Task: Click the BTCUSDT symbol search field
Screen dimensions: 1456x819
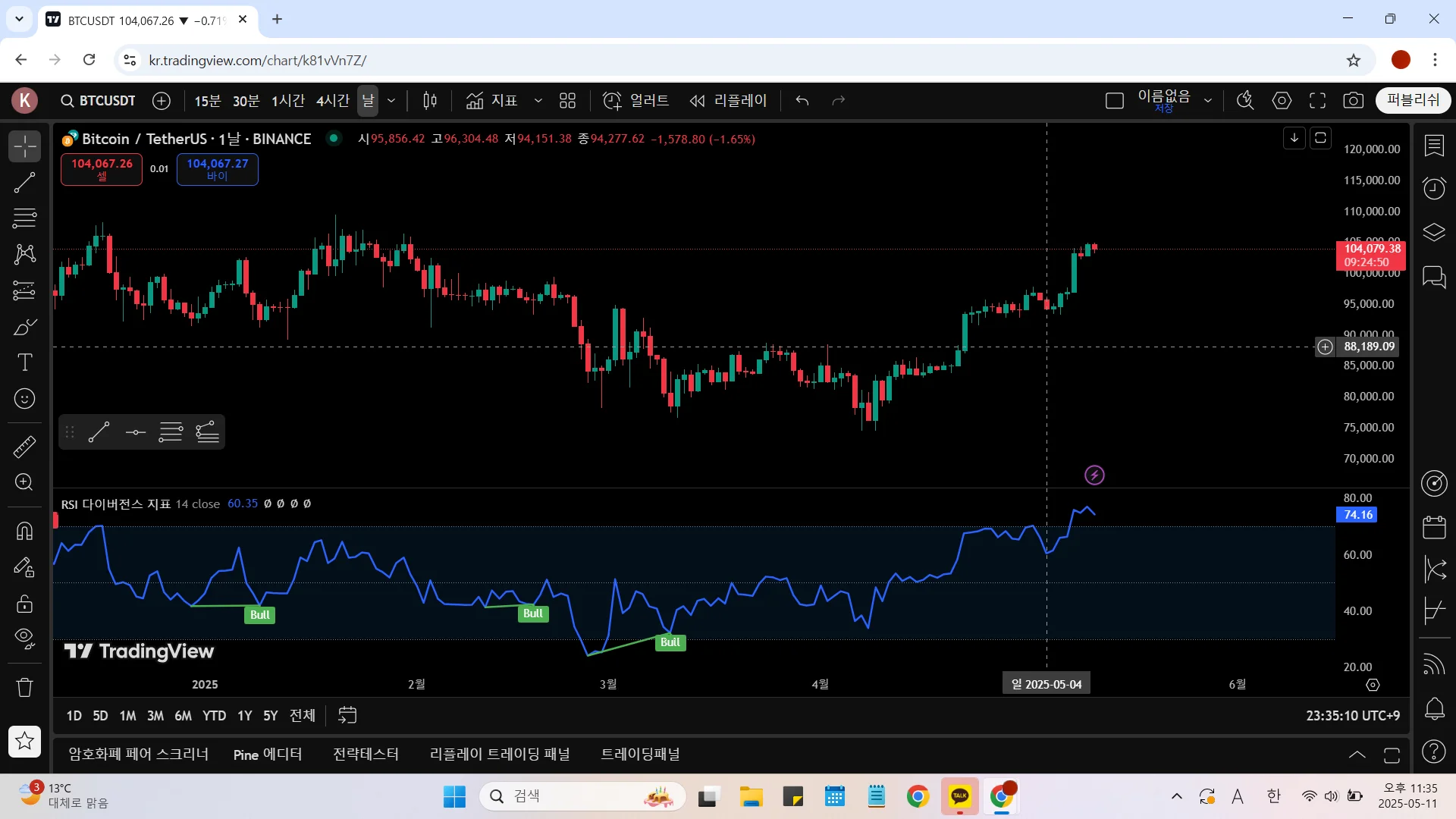Action: pyautogui.click(x=99, y=101)
